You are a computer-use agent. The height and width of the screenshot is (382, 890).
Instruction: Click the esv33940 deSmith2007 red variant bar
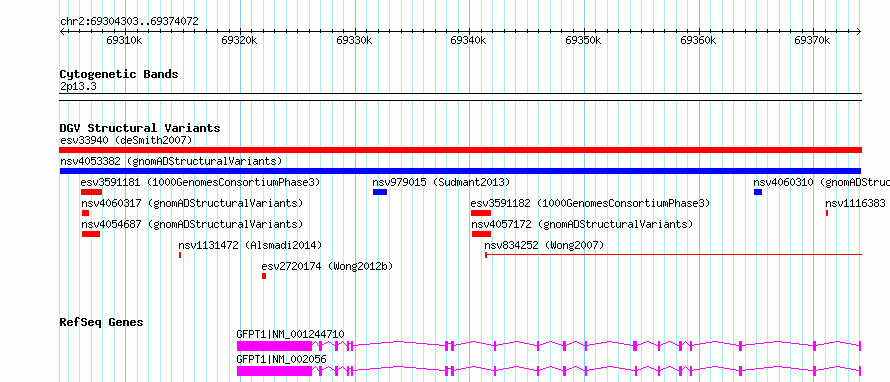point(460,150)
